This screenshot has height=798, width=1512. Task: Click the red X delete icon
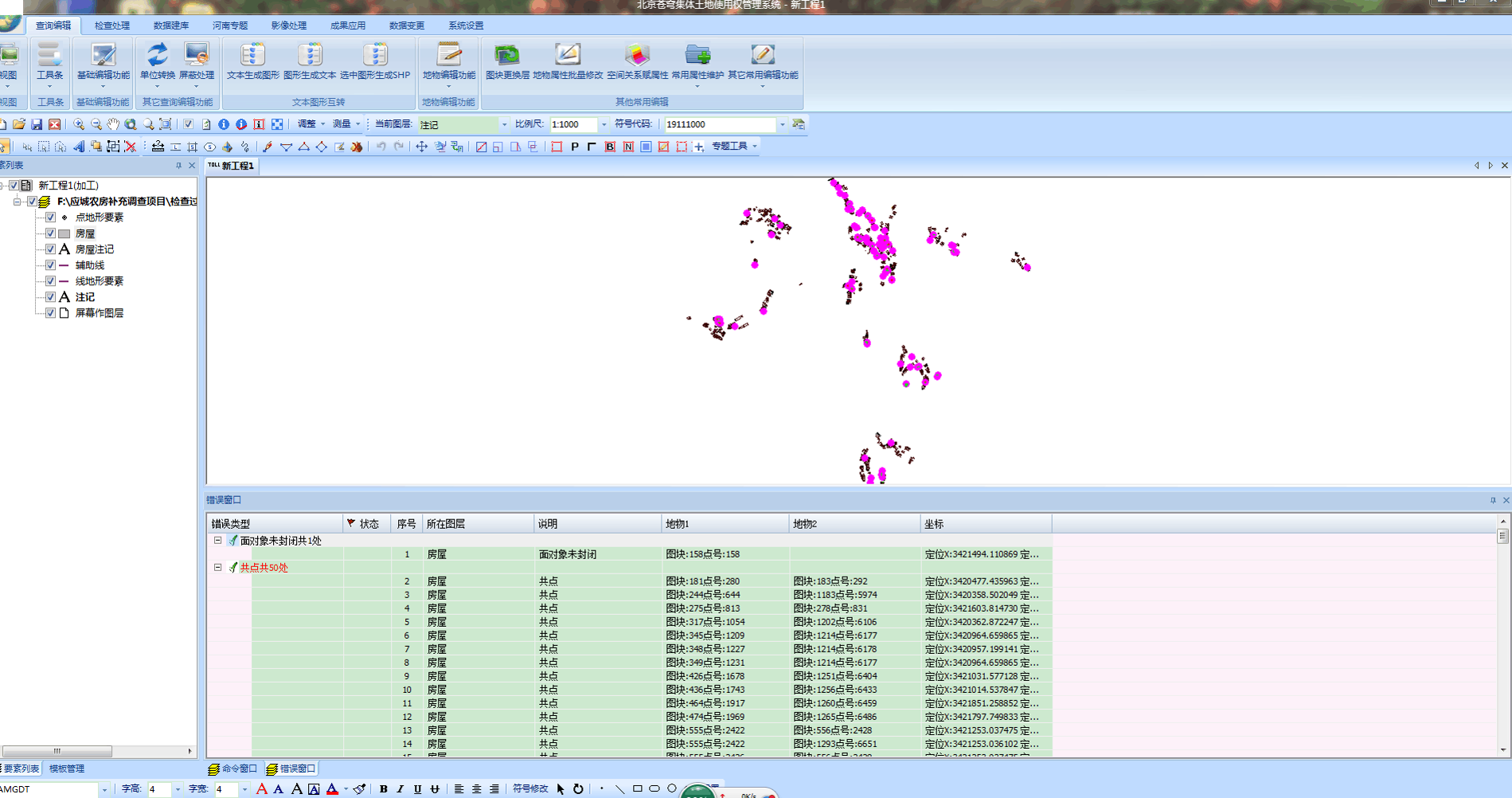(131, 147)
